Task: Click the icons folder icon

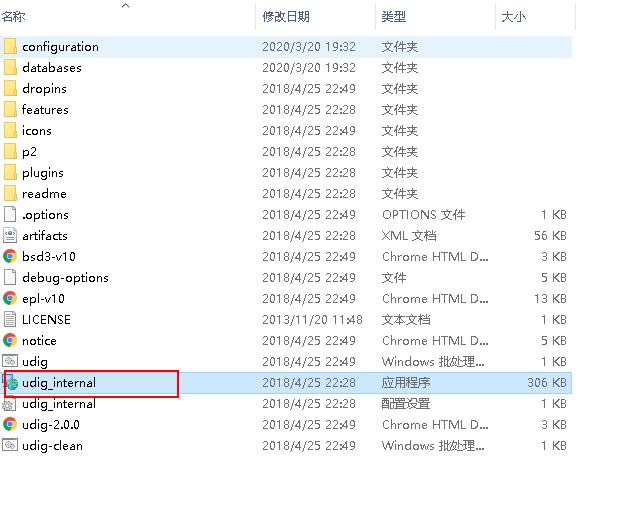Action: coord(10,131)
